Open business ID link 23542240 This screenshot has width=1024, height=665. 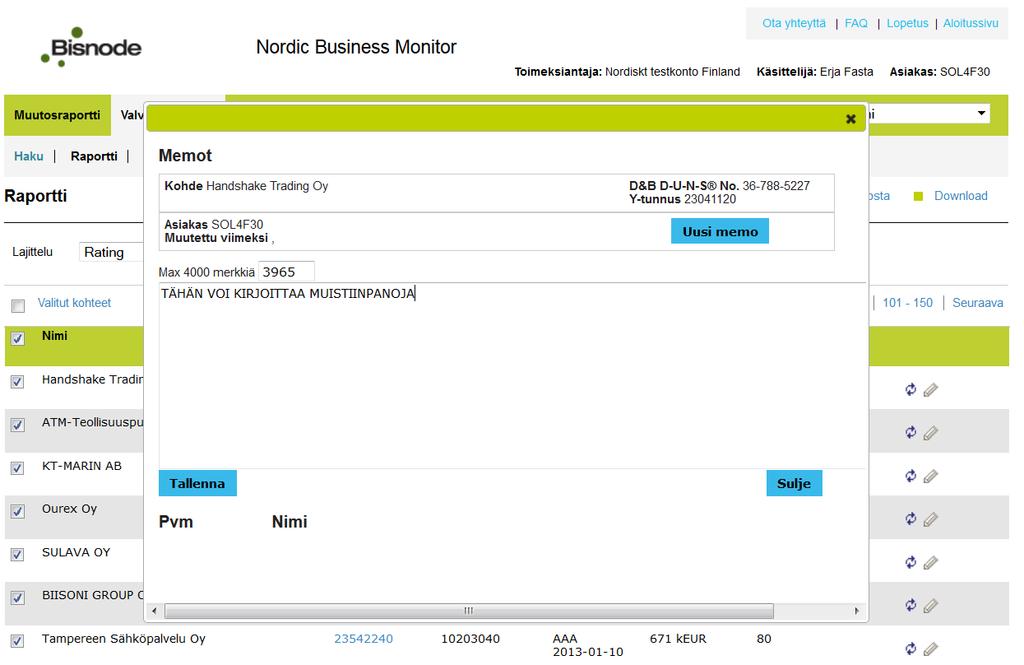363,639
